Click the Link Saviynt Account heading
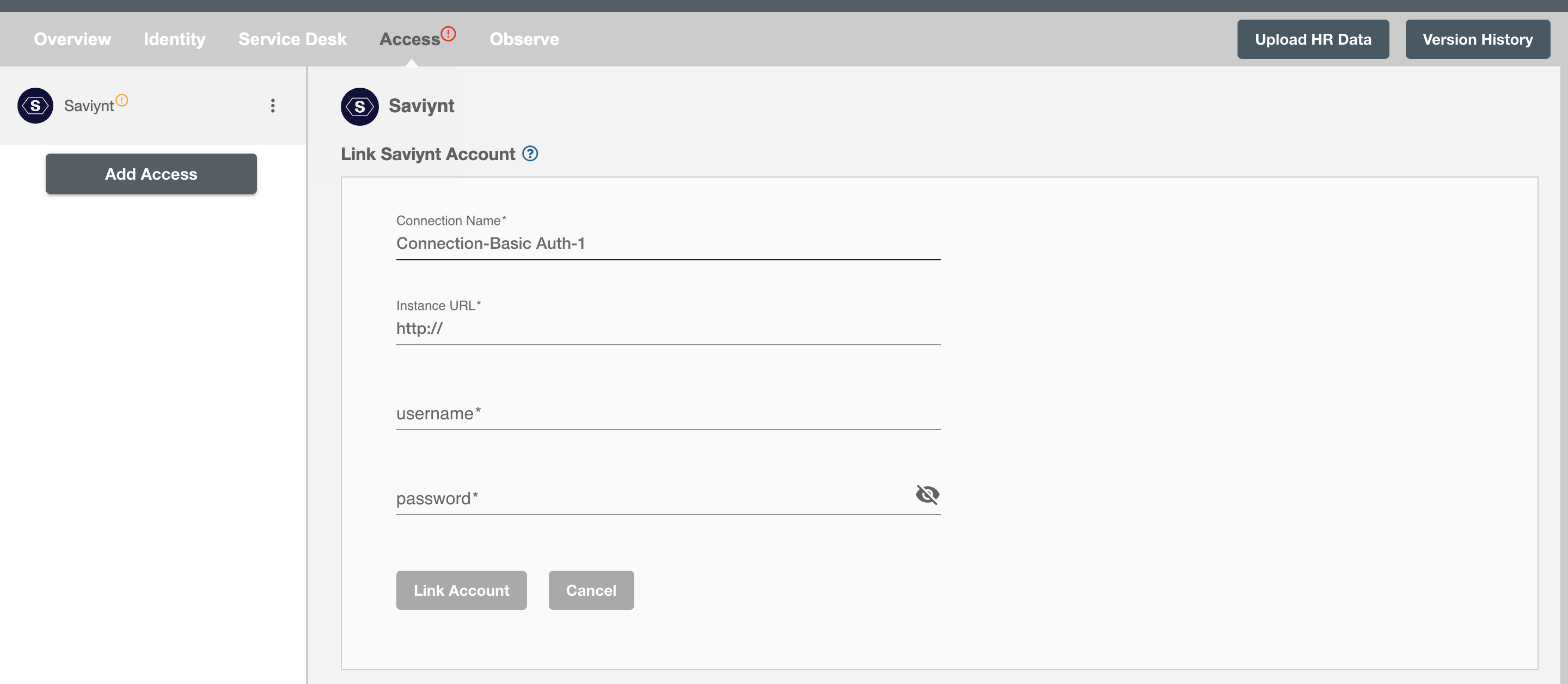Screen dimensions: 1568x684 pos(428,154)
